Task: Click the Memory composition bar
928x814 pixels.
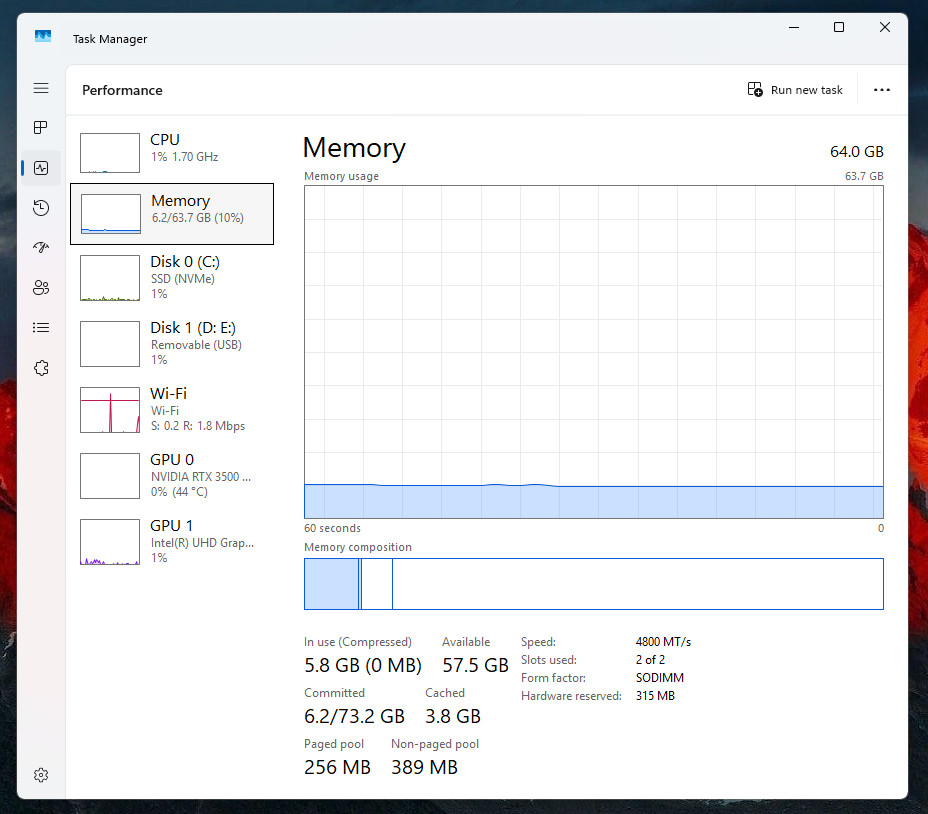Action: [594, 584]
